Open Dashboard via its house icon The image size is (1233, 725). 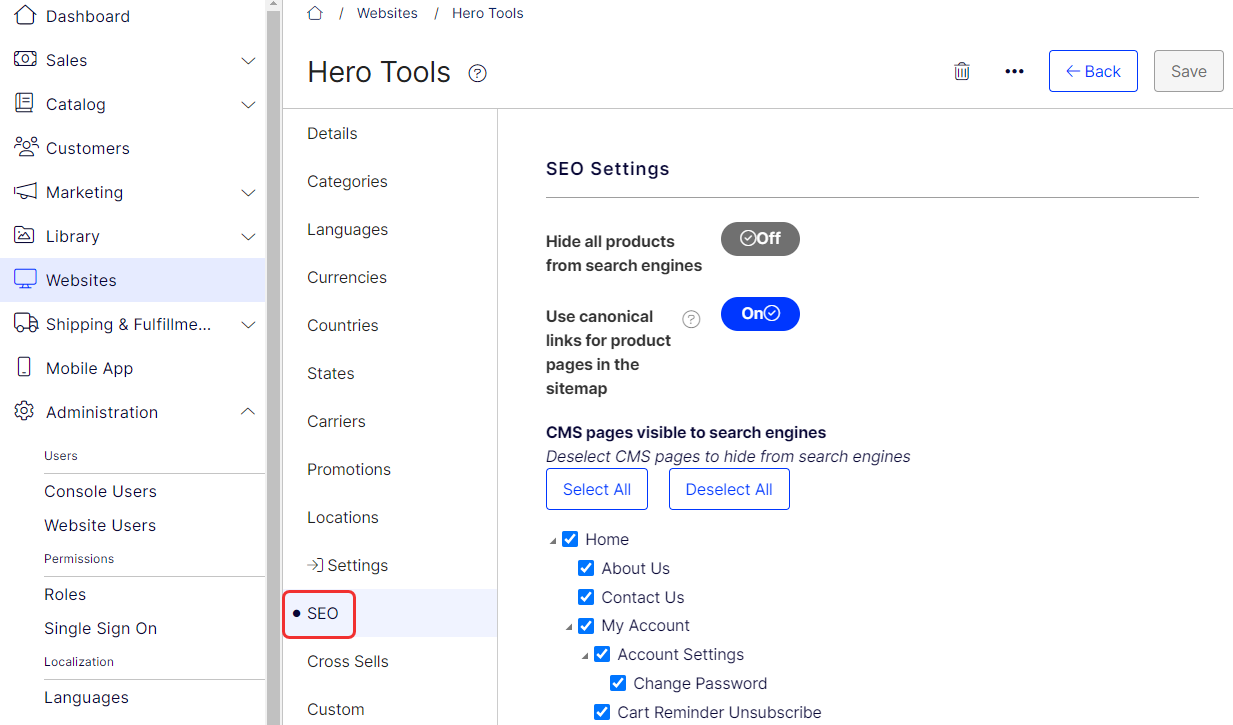pos(25,15)
